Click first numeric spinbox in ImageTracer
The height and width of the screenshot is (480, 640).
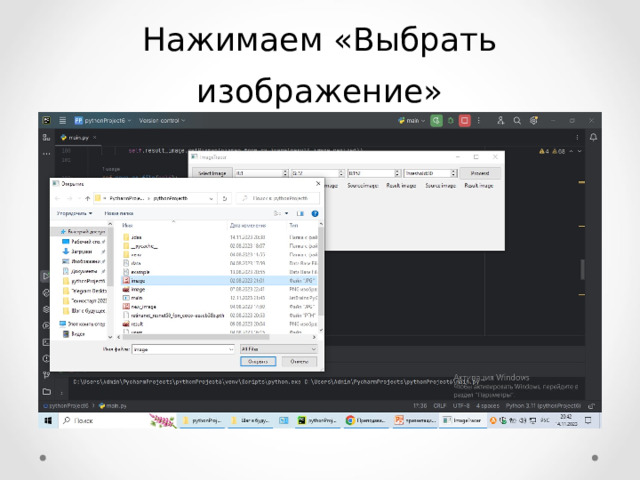point(261,173)
